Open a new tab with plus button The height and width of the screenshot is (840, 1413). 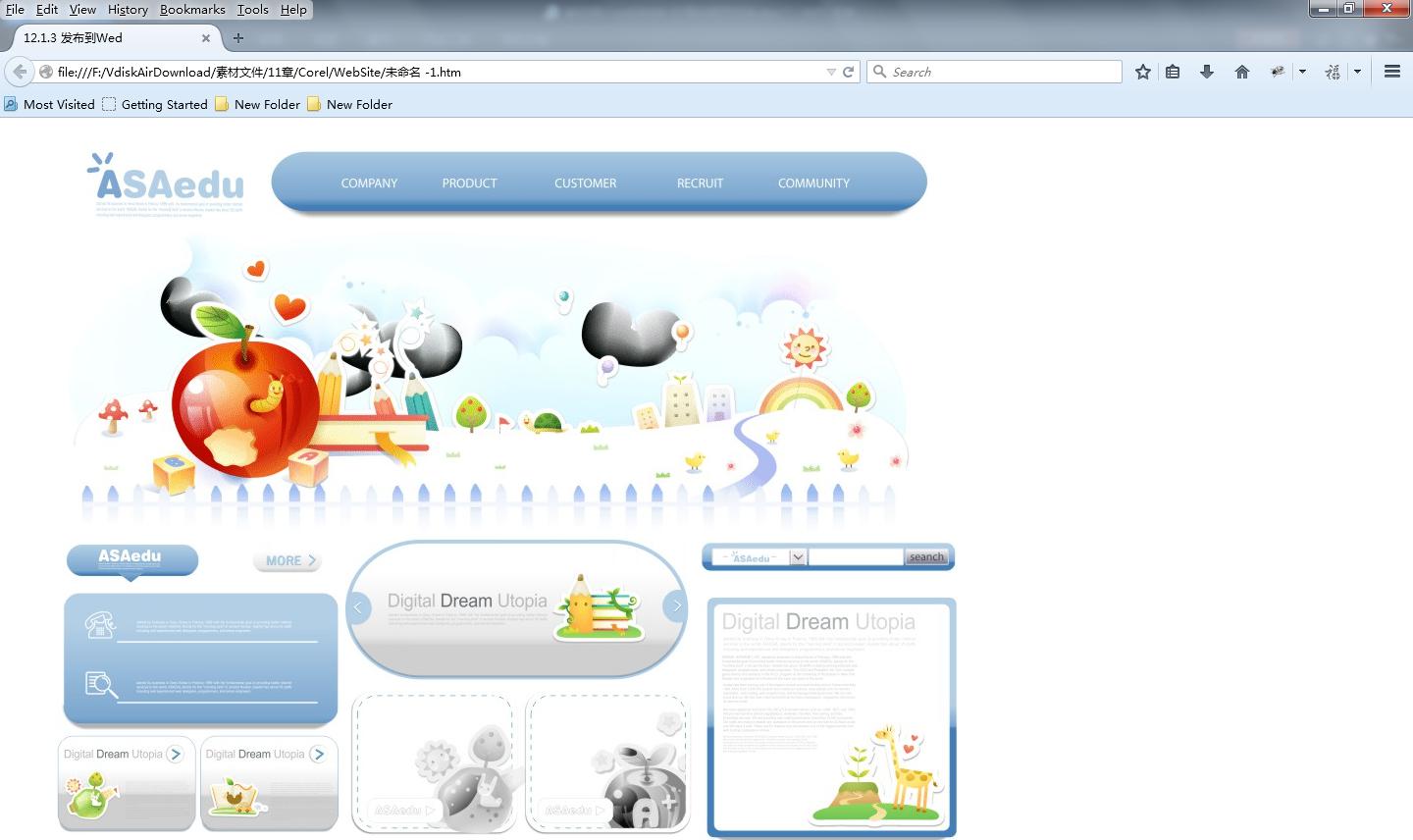pos(238,38)
